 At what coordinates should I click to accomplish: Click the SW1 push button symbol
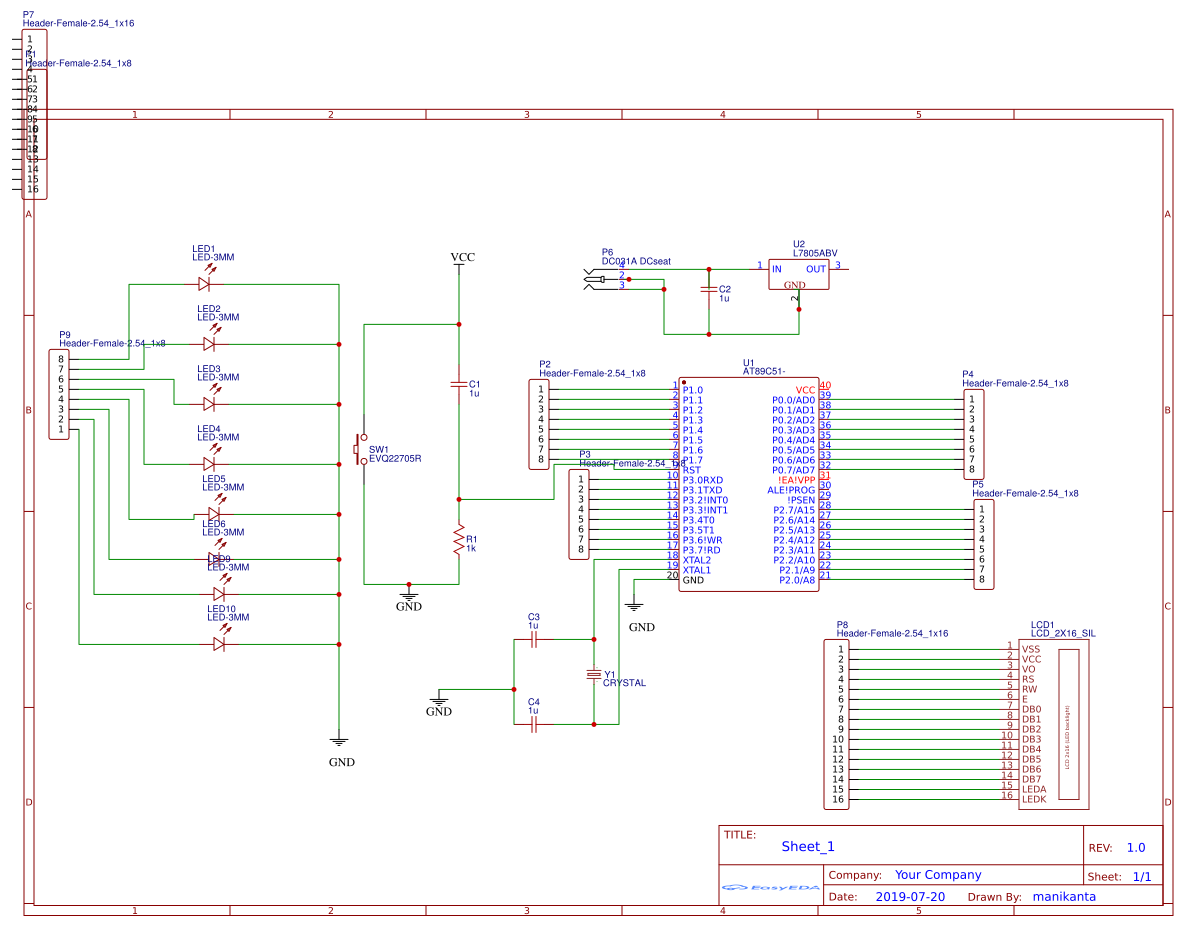click(362, 450)
